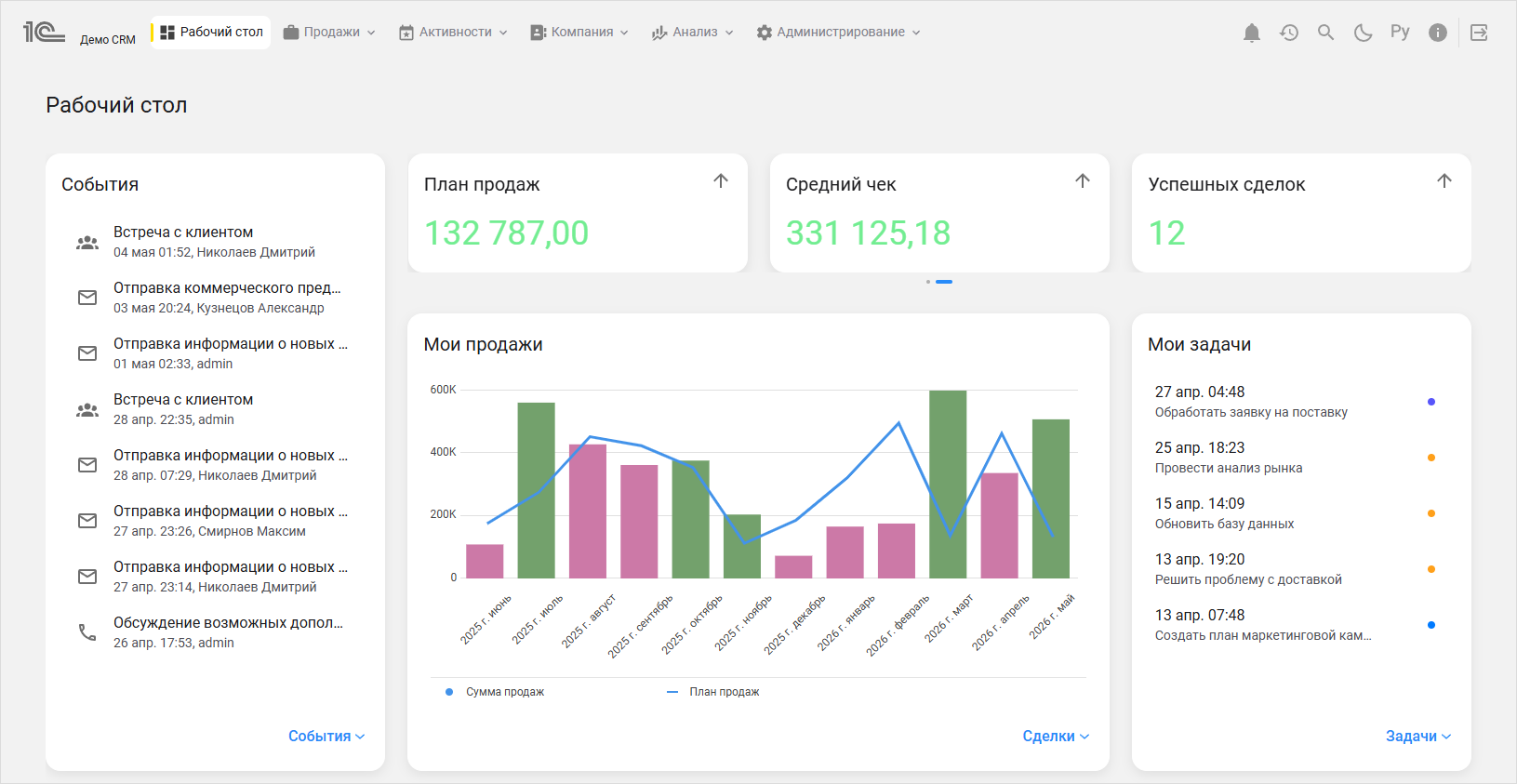This screenshot has width=1517, height=784.
Task: Open Рабочий стол tab
Action: pyautogui.click(x=211, y=33)
